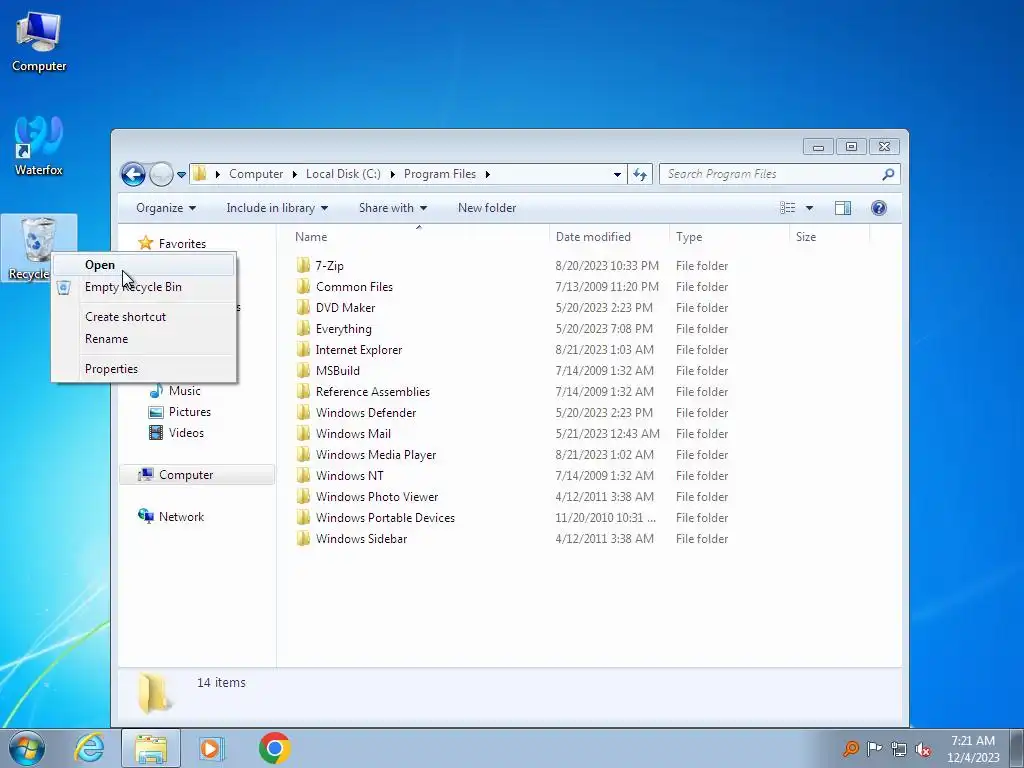The image size is (1024, 768).
Task: Click the Change your view icon
Action: click(x=788, y=208)
